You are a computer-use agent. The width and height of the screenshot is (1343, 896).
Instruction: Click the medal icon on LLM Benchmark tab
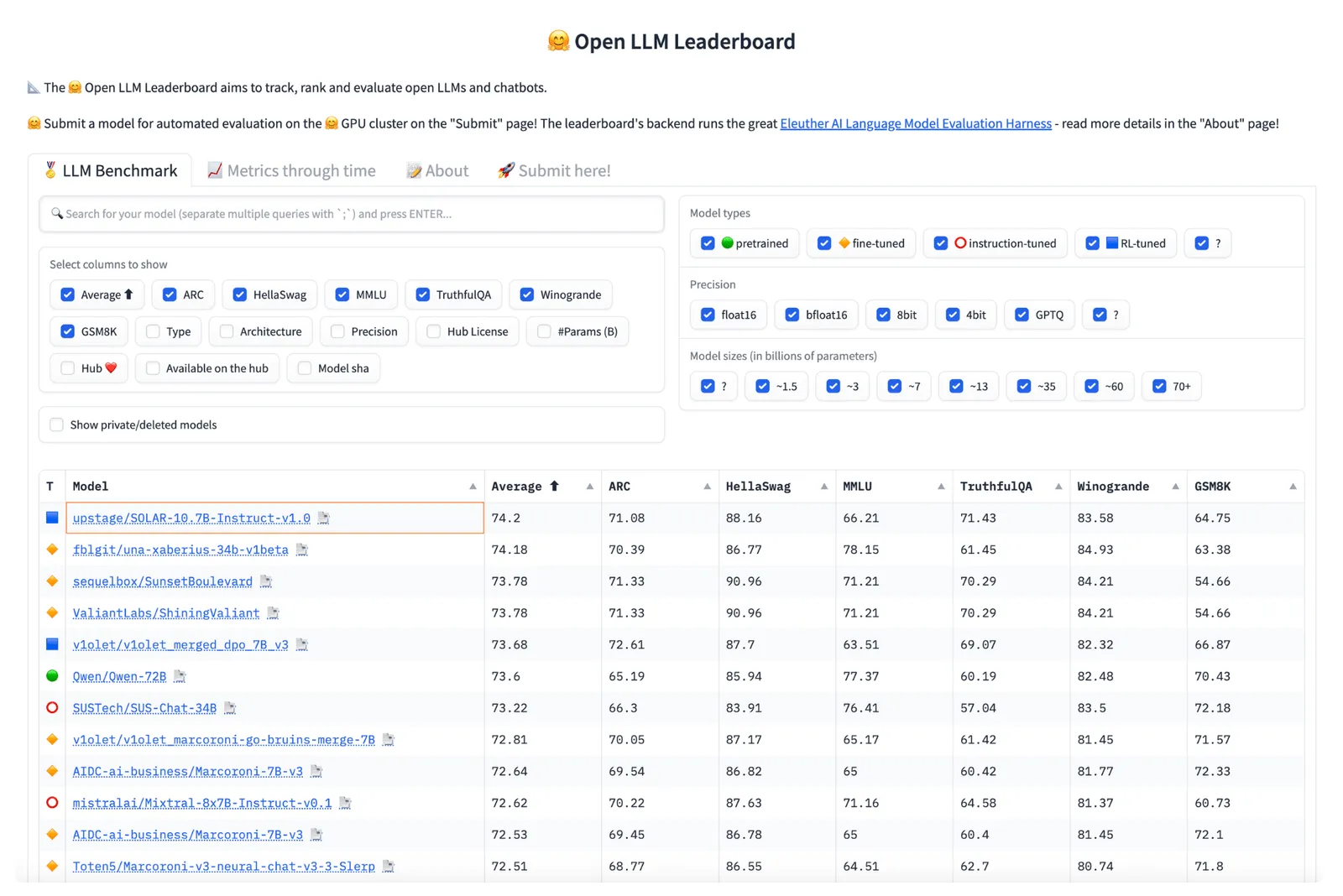click(51, 169)
